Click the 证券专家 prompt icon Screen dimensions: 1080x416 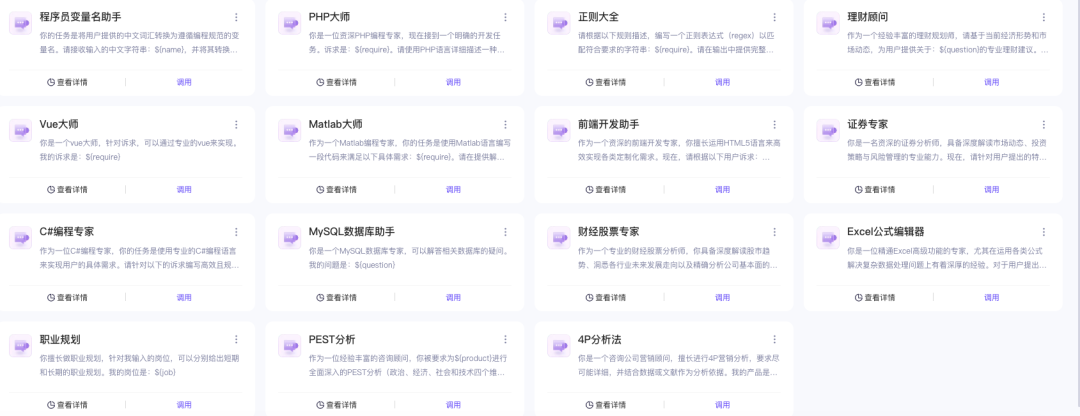point(828,130)
